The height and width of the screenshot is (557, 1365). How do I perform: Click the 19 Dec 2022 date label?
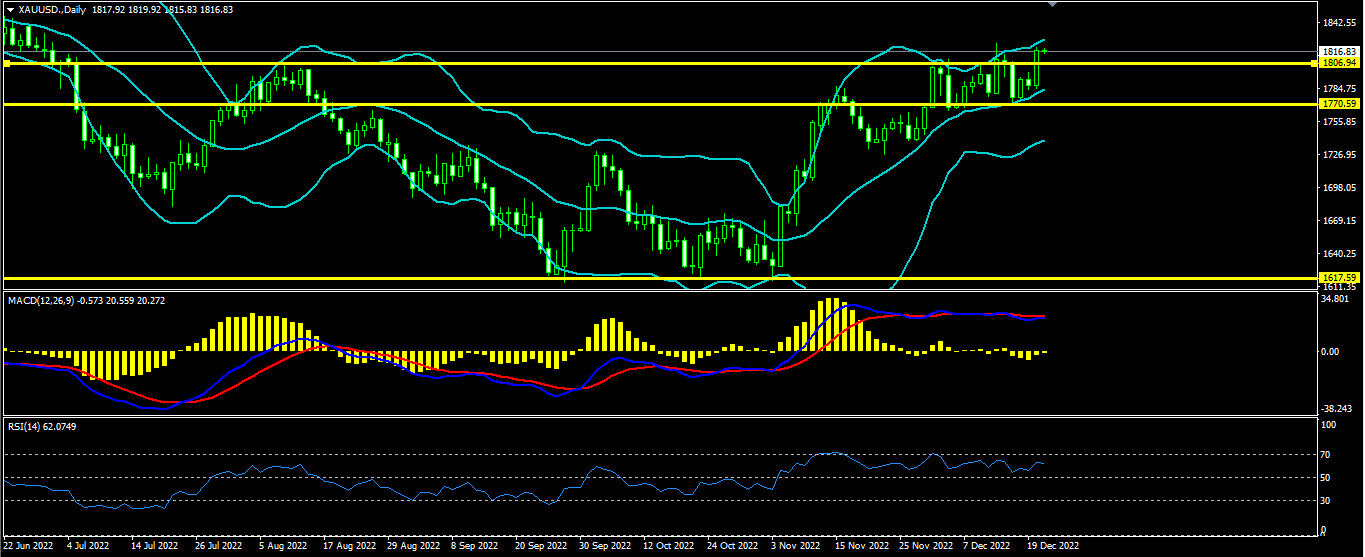click(x=1055, y=547)
